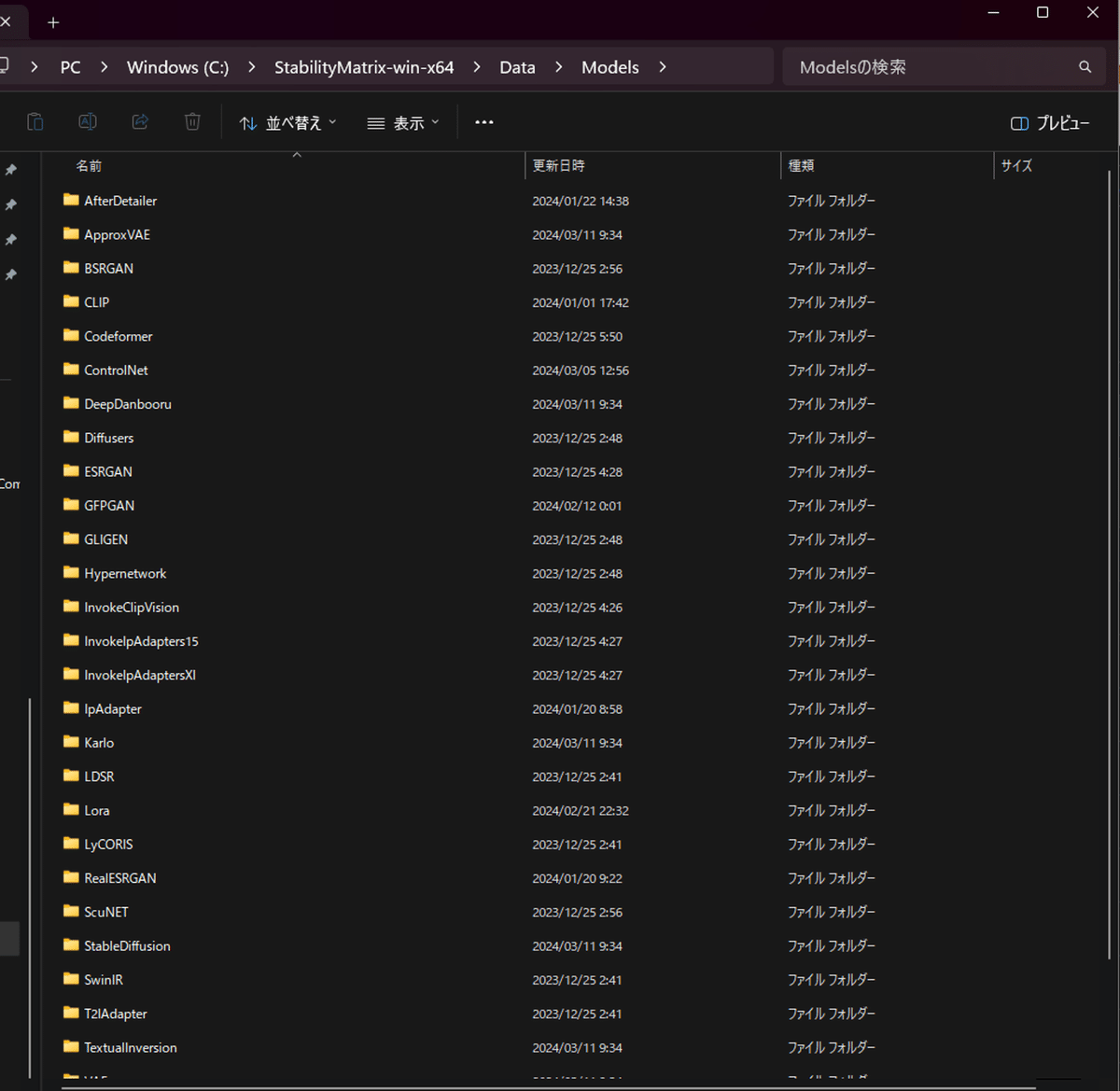Open the ControlNet folder
The height and width of the screenshot is (1091, 1120).
click(115, 370)
